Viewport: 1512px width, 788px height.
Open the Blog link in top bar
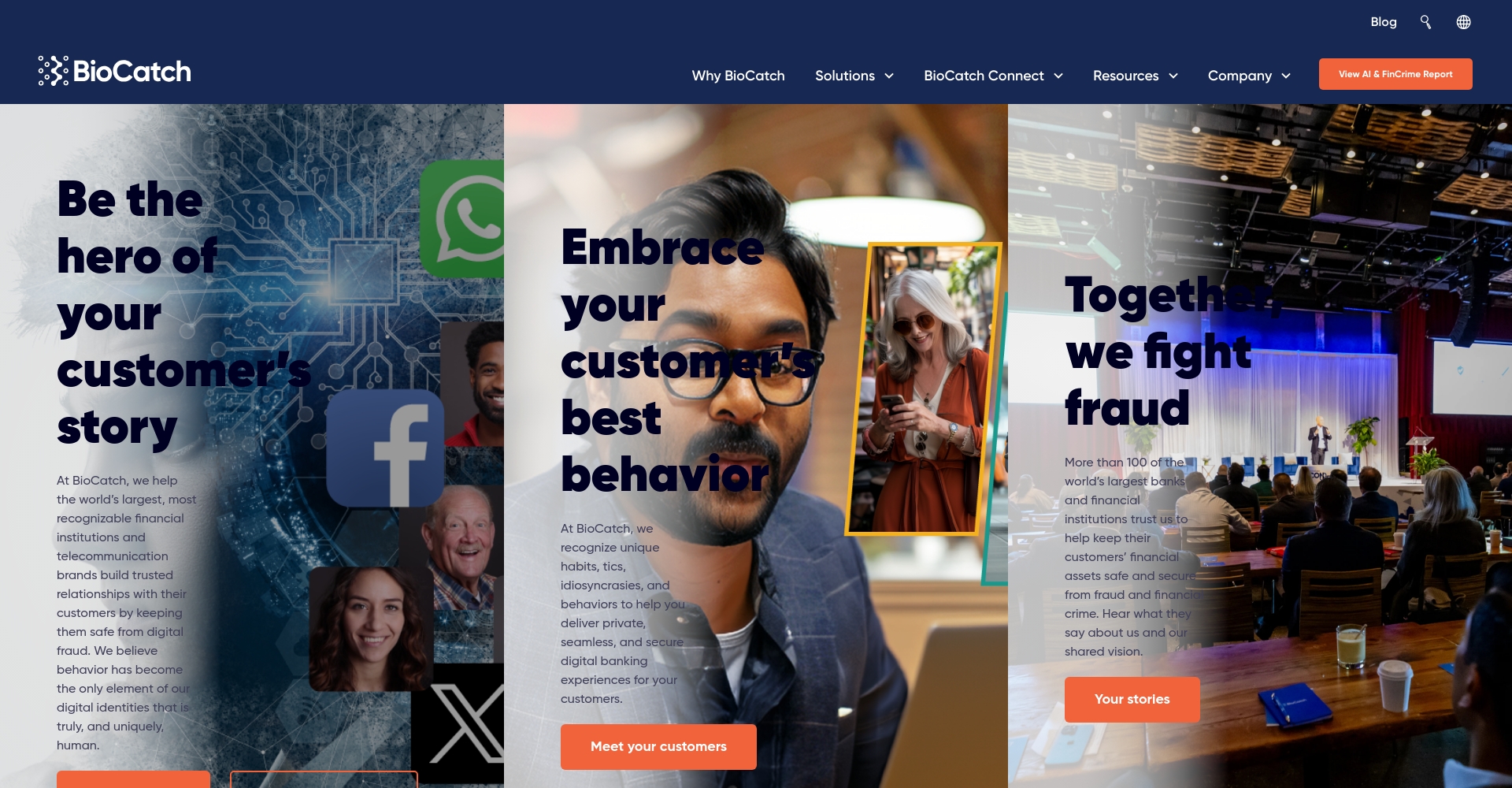(x=1384, y=22)
